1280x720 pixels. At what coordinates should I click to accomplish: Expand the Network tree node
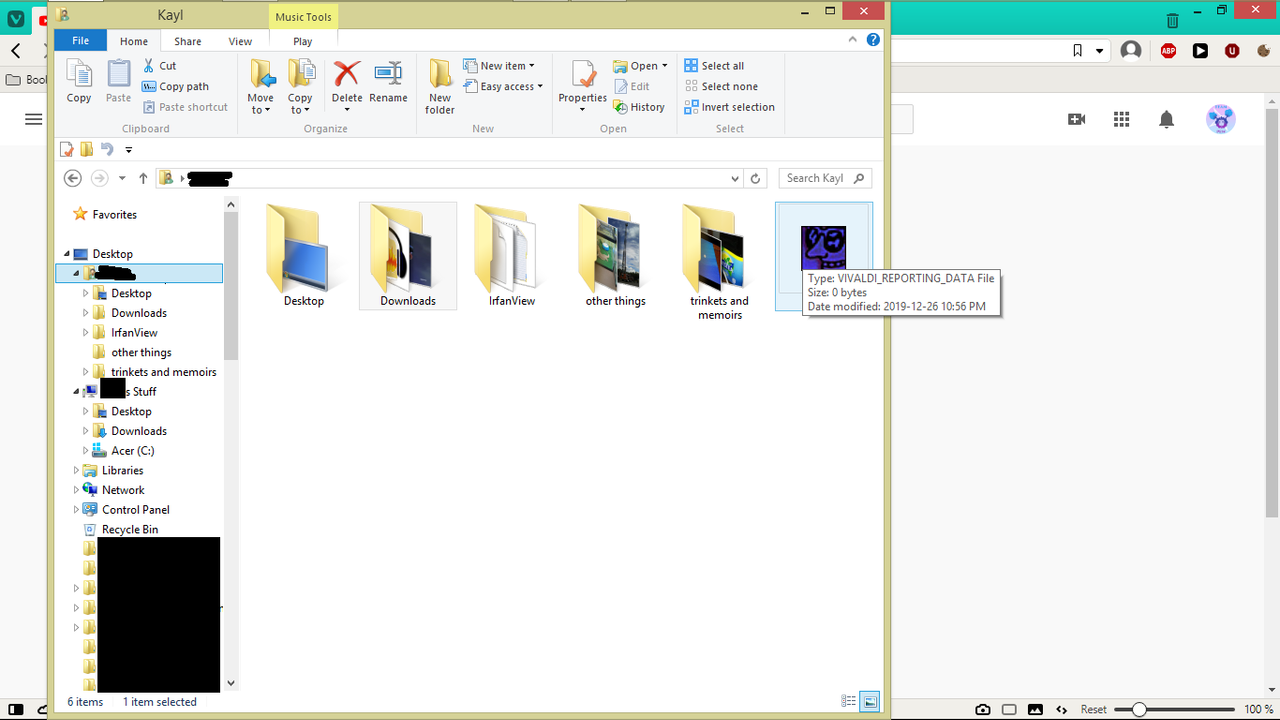[x=76, y=490]
